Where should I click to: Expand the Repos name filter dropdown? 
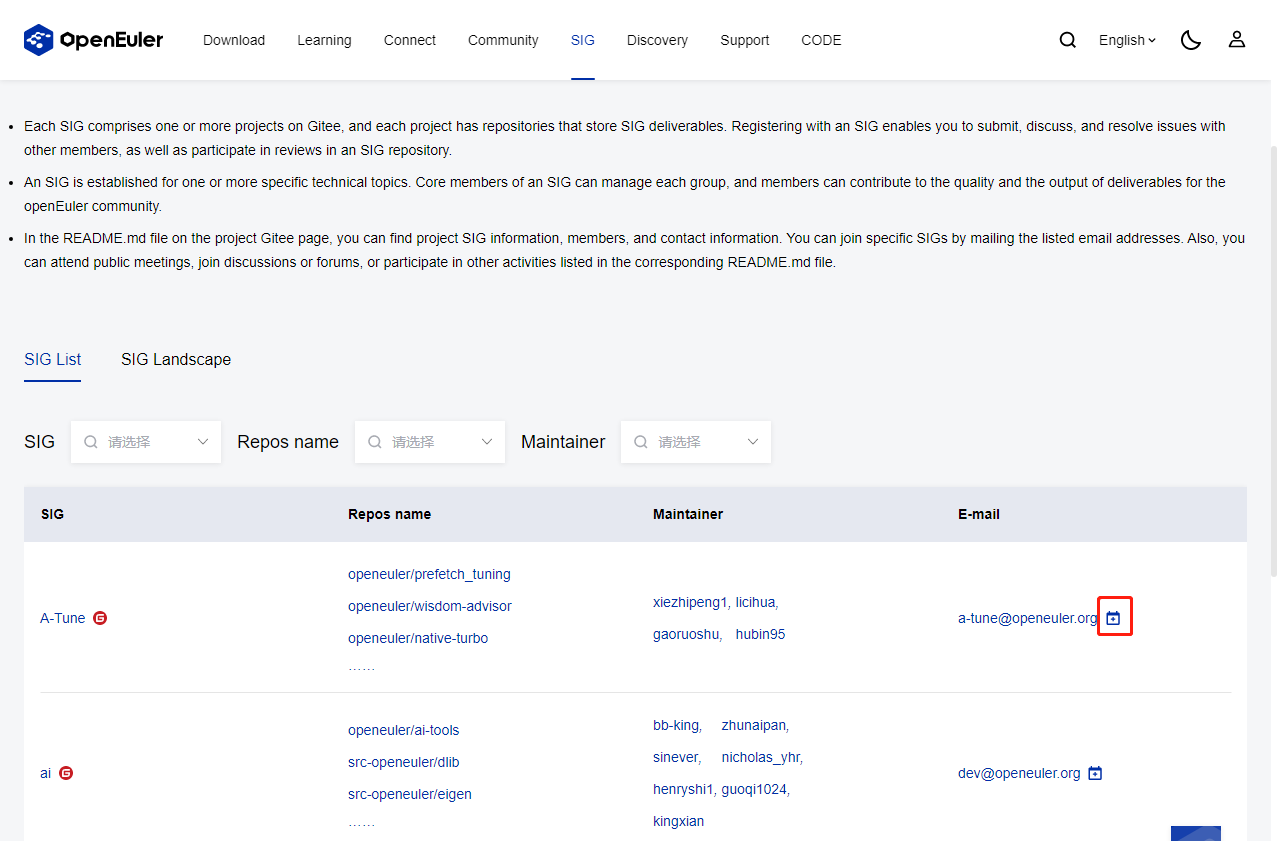pos(430,442)
